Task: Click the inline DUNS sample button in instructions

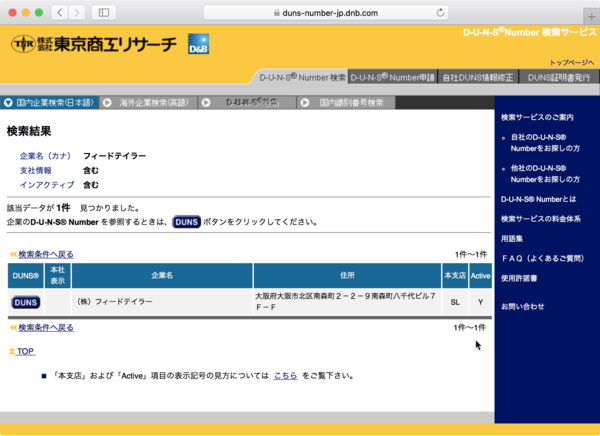Action: tap(186, 222)
